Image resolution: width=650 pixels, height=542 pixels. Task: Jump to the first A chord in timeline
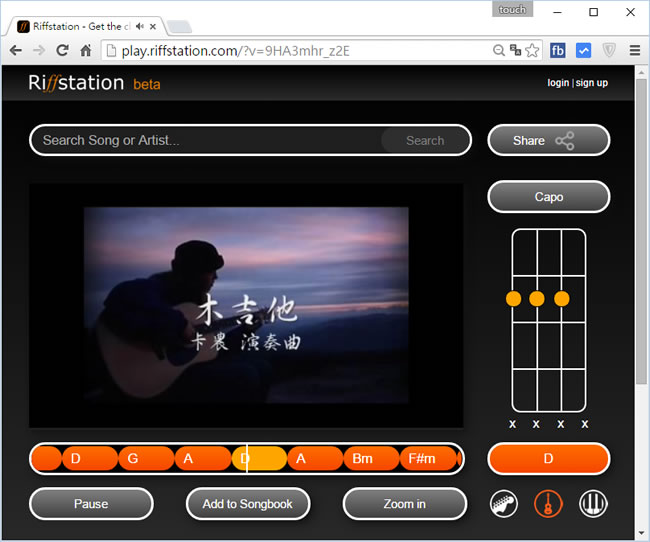coord(203,459)
